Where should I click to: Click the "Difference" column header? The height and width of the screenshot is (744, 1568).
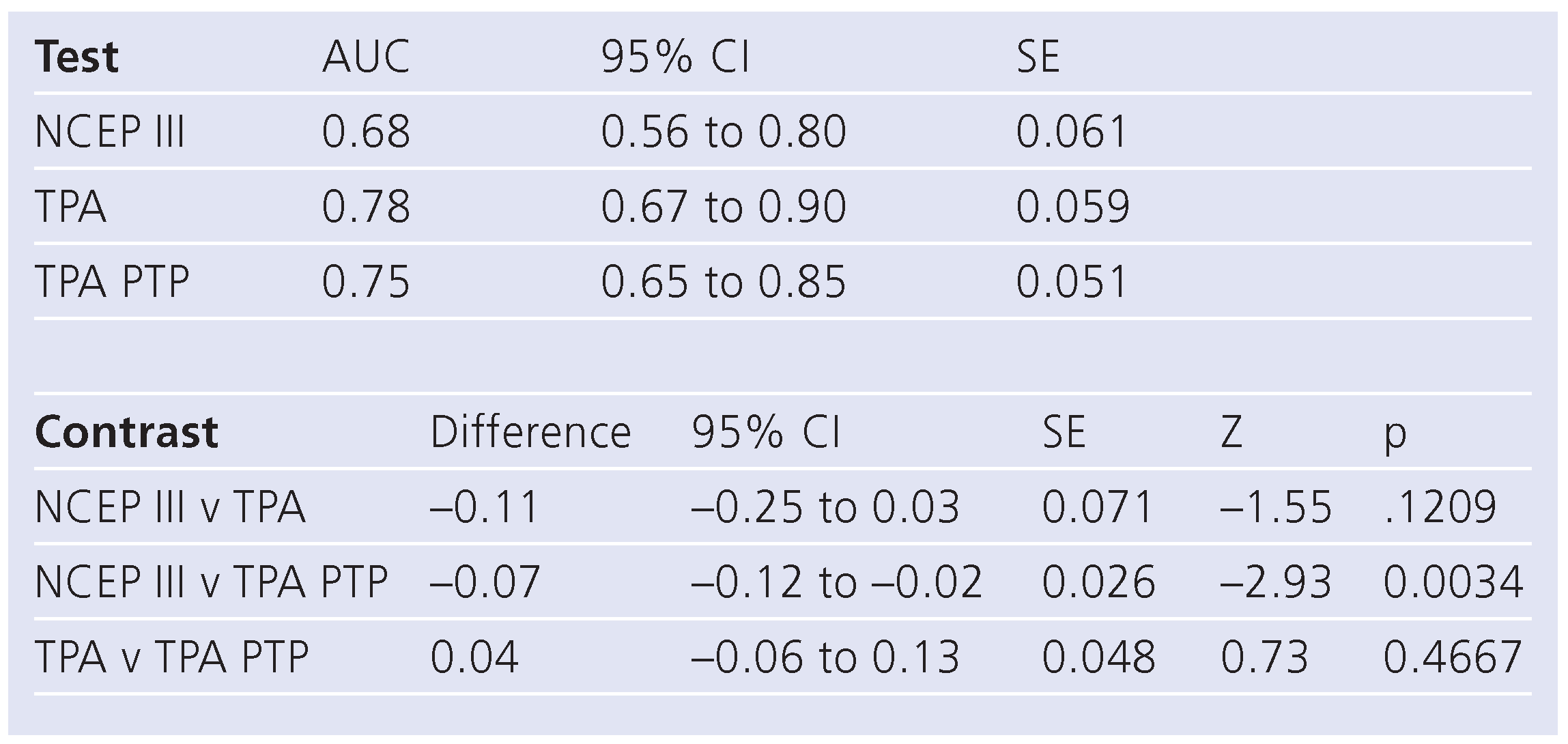[x=530, y=433]
